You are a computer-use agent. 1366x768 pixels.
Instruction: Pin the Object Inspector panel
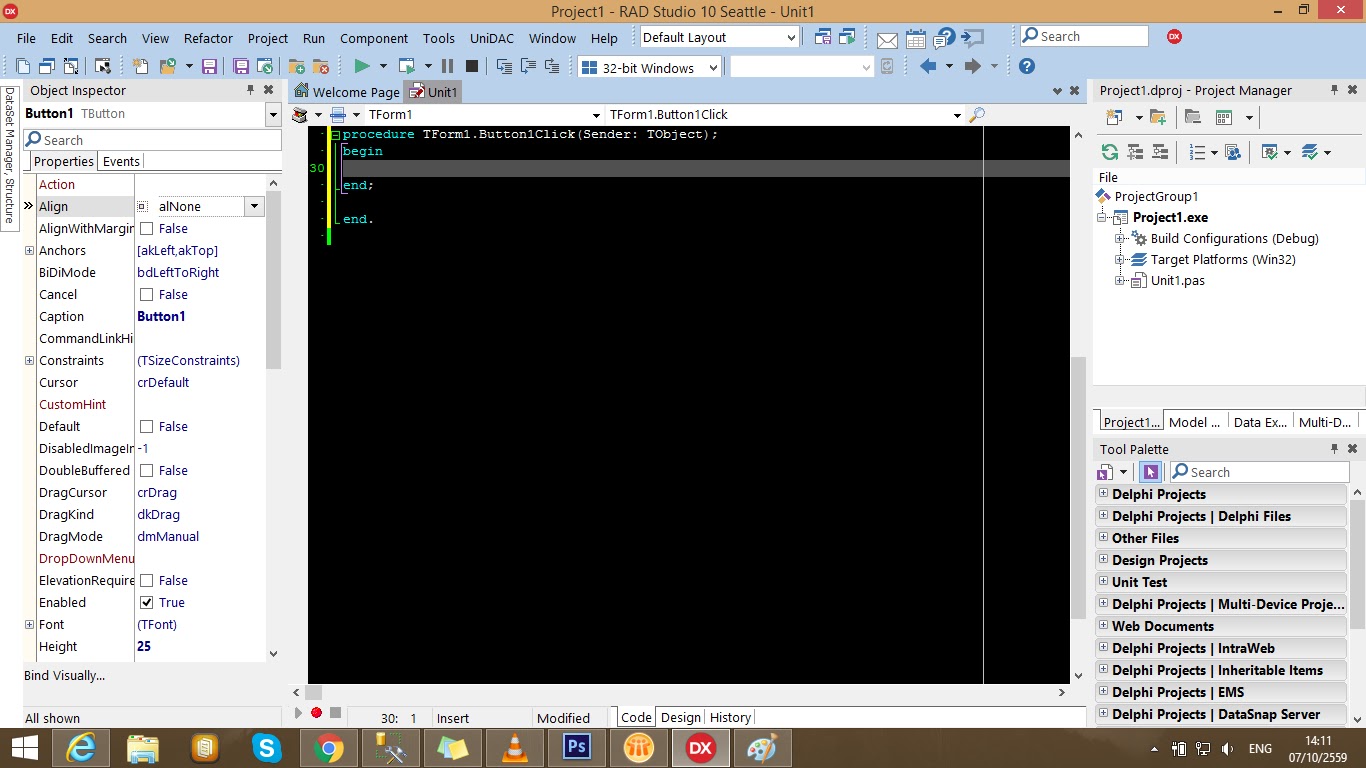tap(251, 90)
